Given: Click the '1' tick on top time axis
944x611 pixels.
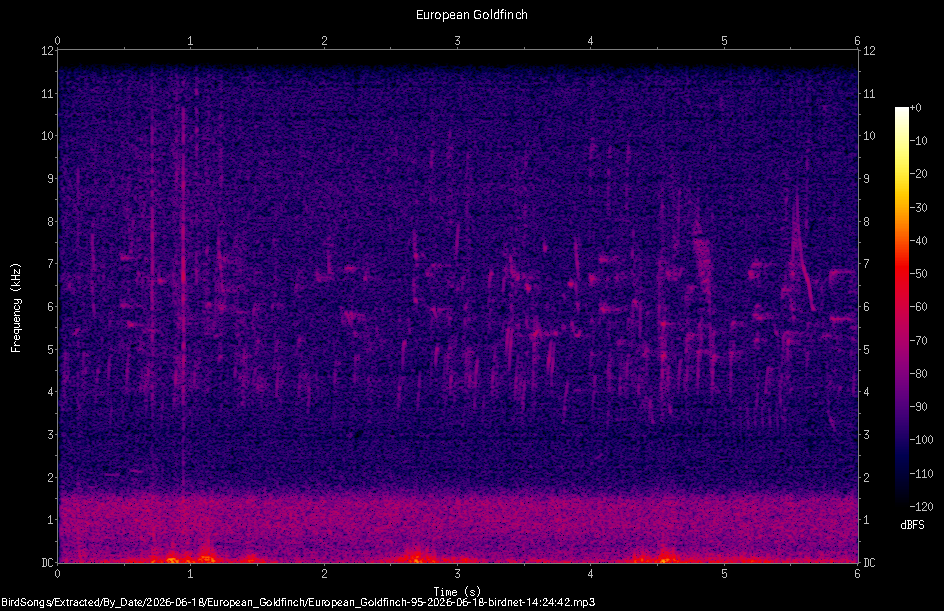Looking at the screenshot, I should click(x=191, y=41).
